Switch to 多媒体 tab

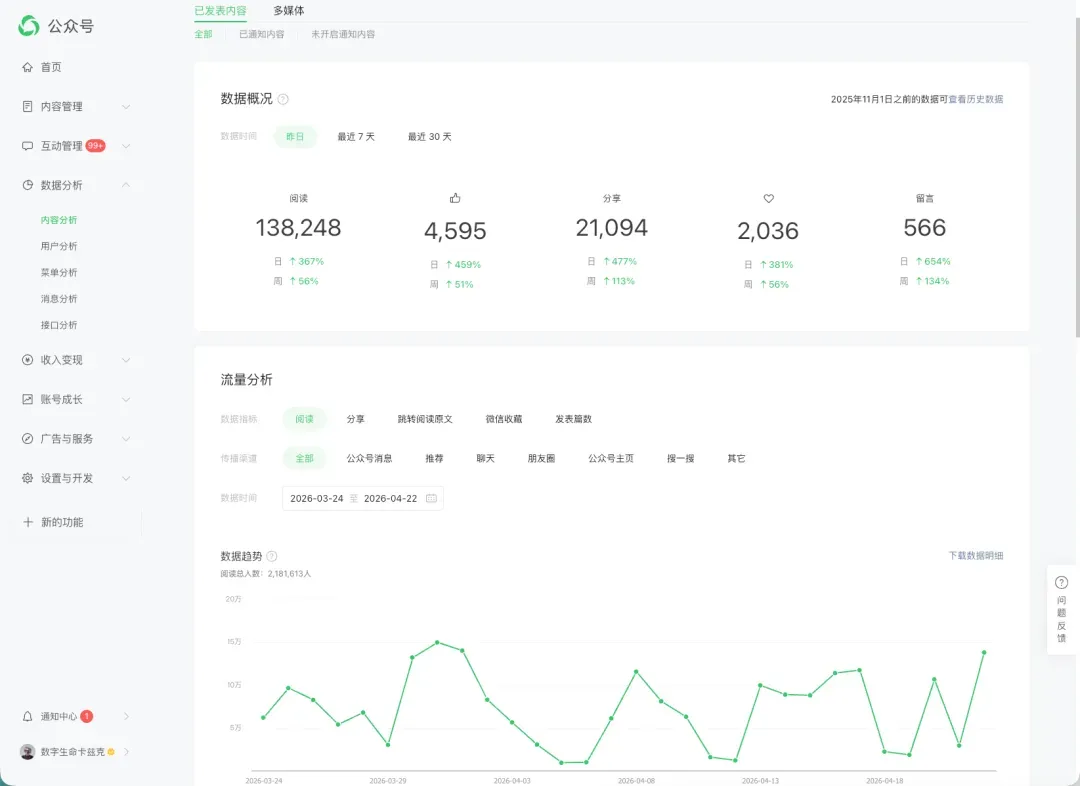point(289,10)
